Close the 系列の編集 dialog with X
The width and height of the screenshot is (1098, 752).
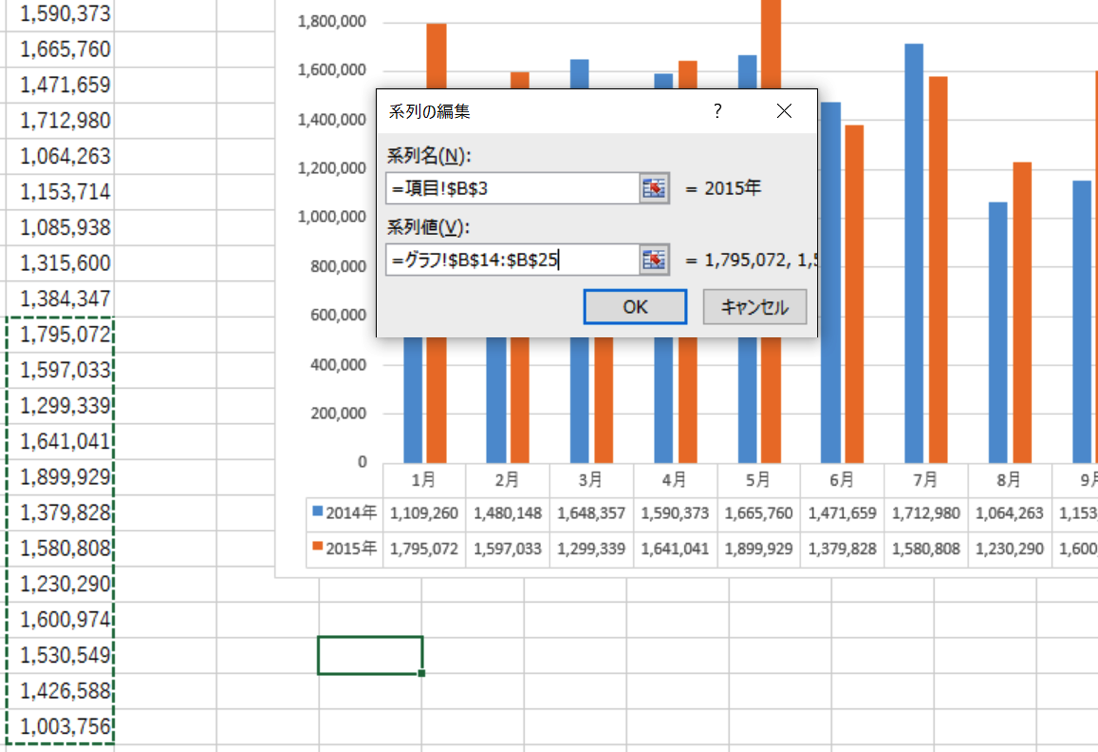tap(784, 111)
